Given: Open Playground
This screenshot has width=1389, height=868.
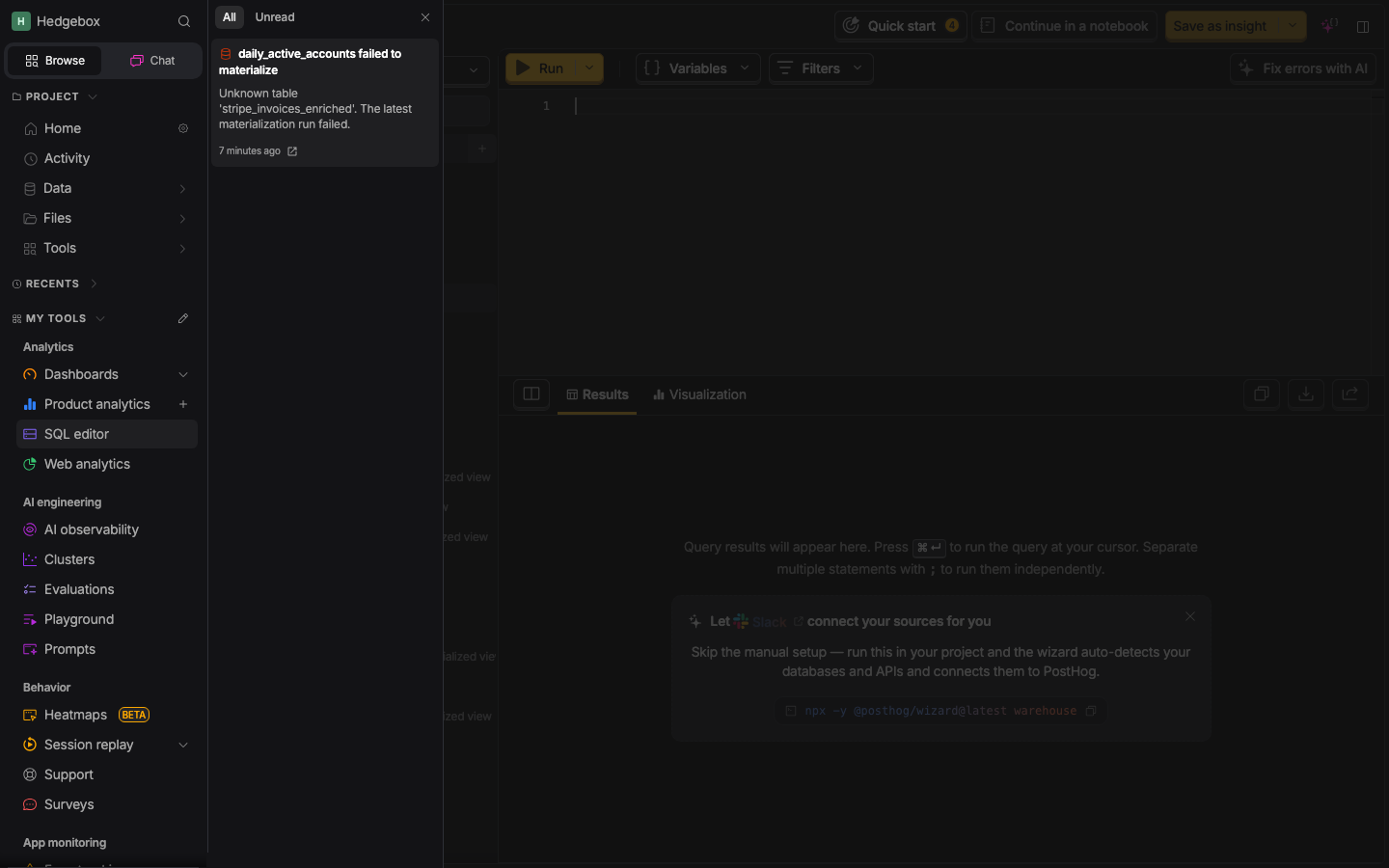Looking at the screenshot, I should click(79, 619).
